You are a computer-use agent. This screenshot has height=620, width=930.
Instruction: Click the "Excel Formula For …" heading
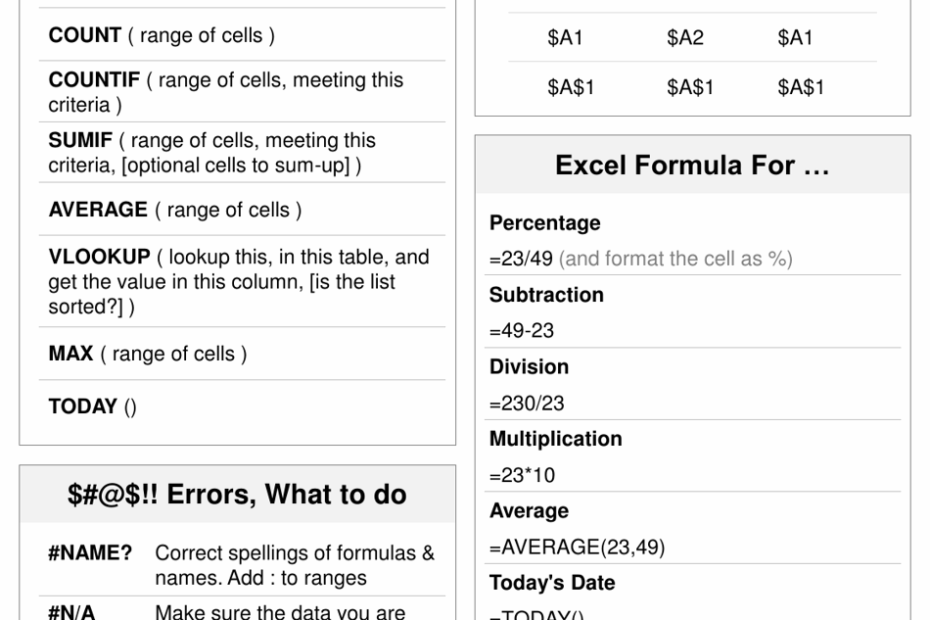pyautogui.click(x=692, y=165)
